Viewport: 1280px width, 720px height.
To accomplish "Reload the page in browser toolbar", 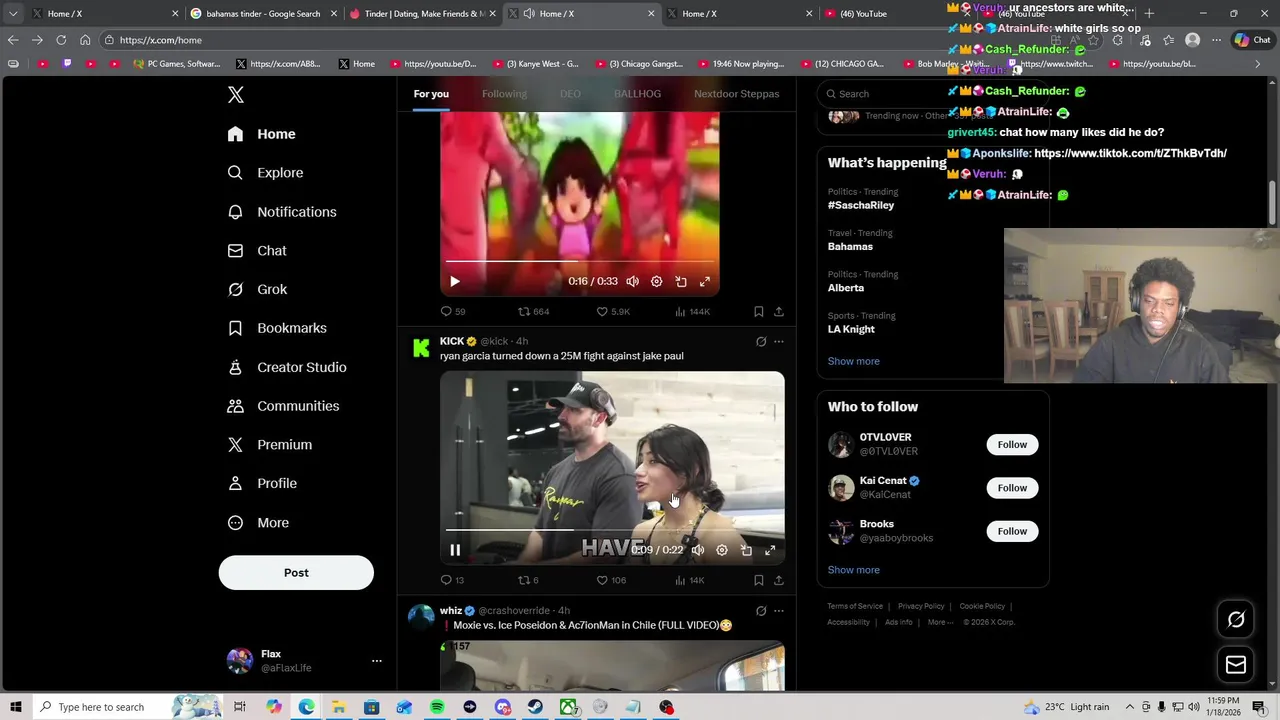I will [x=61, y=40].
